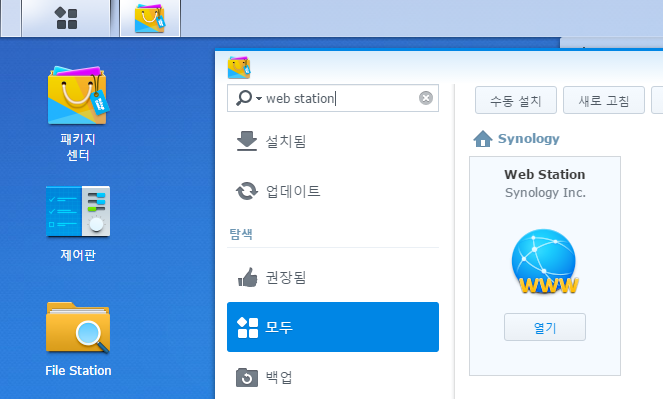Click the 탐색 section label
The height and width of the screenshot is (399, 663).
pyautogui.click(x=241, y=234)
